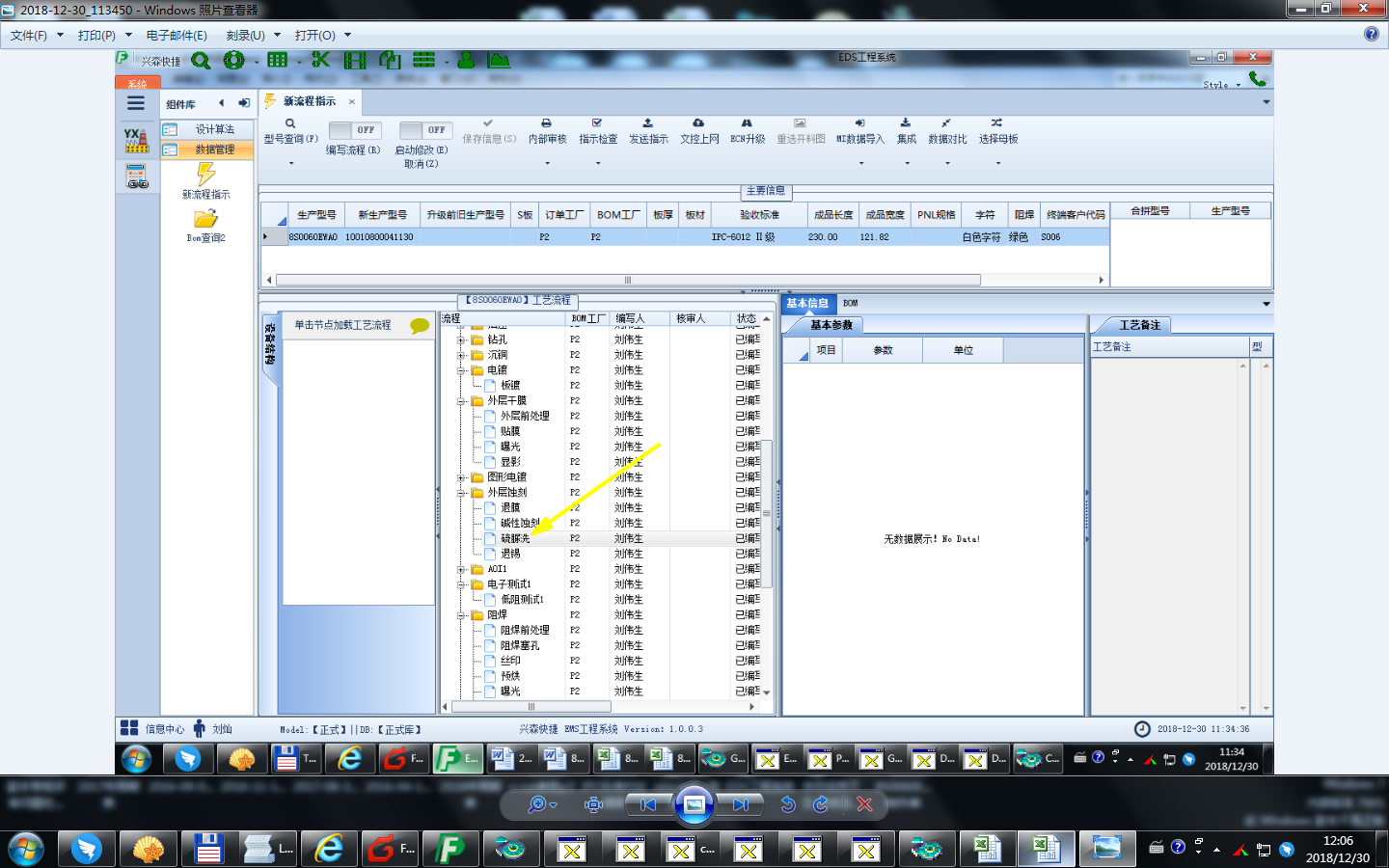Open dropdown arrow under MI数据导入
Viewport: 1389px width, 868px height.
(x=860, y=163)
